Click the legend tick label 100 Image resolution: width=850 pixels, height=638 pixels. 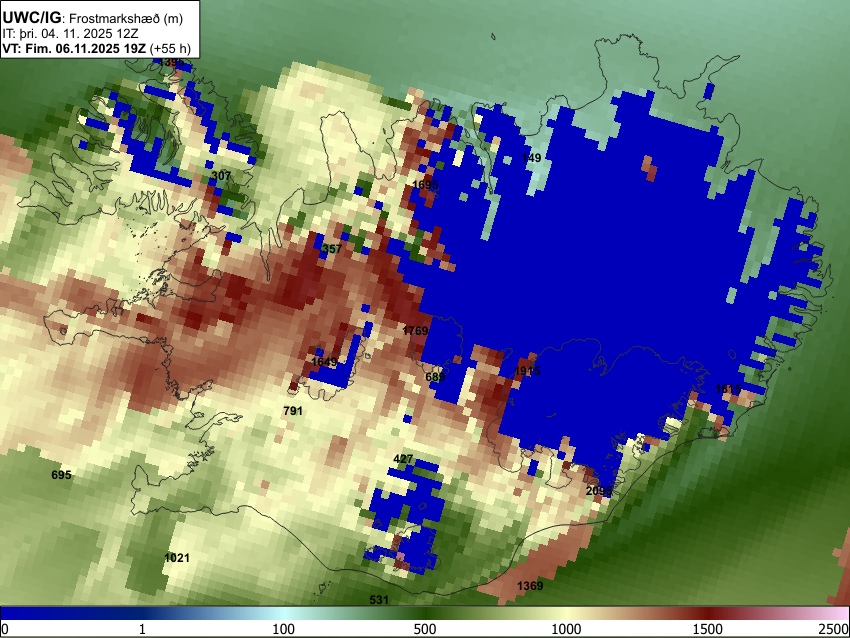coord(283,629)
